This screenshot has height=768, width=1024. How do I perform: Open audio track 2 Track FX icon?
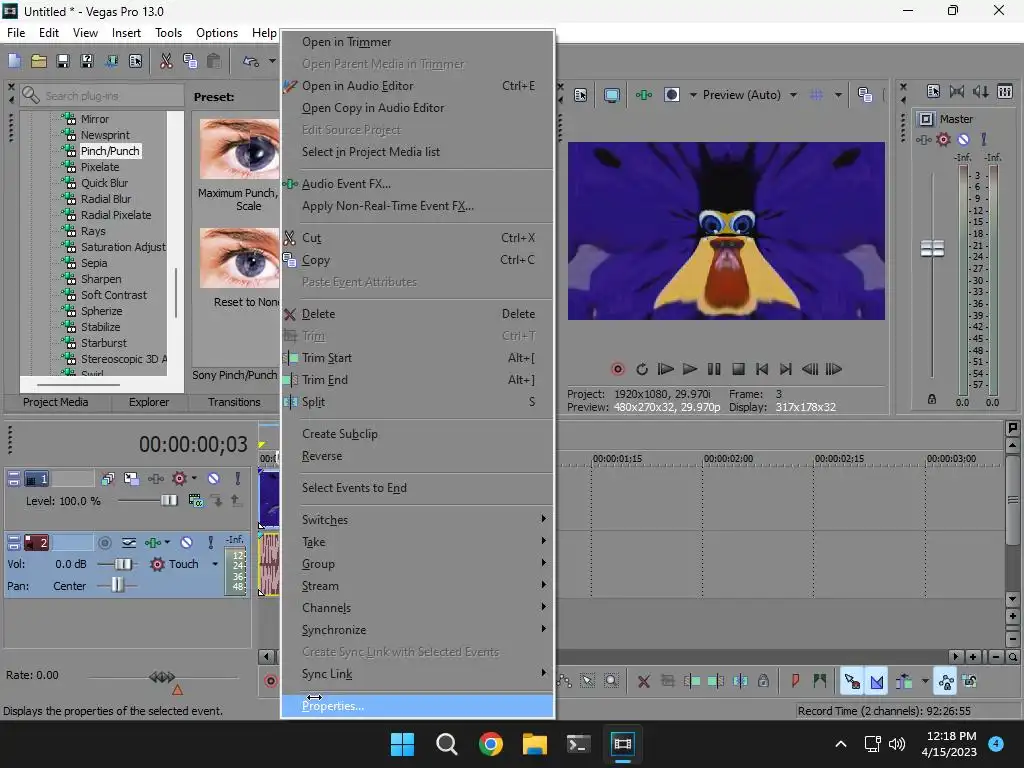point(153,543)
